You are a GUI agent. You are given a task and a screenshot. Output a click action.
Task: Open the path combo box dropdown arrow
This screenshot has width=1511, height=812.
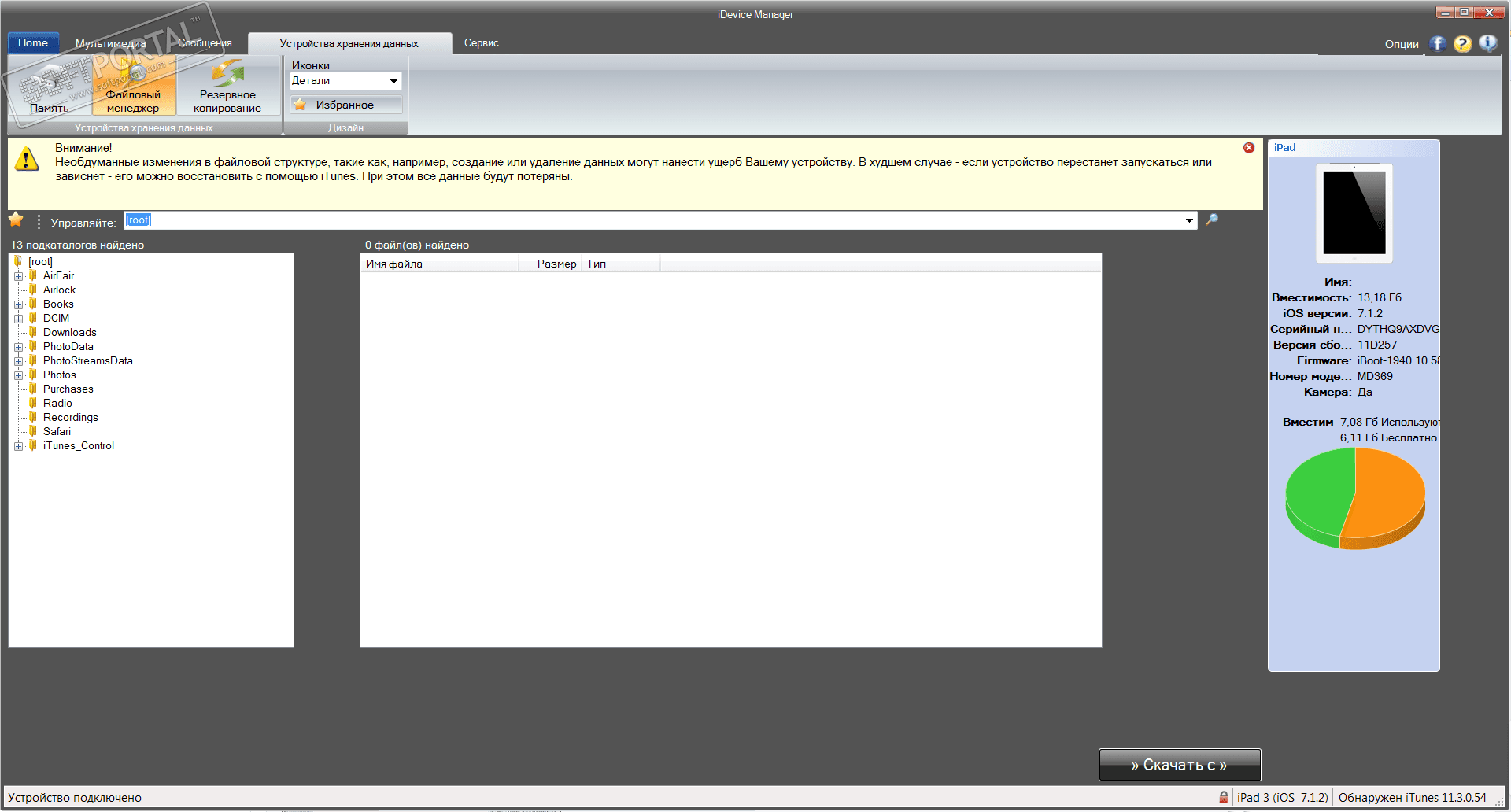[1189, 221]
